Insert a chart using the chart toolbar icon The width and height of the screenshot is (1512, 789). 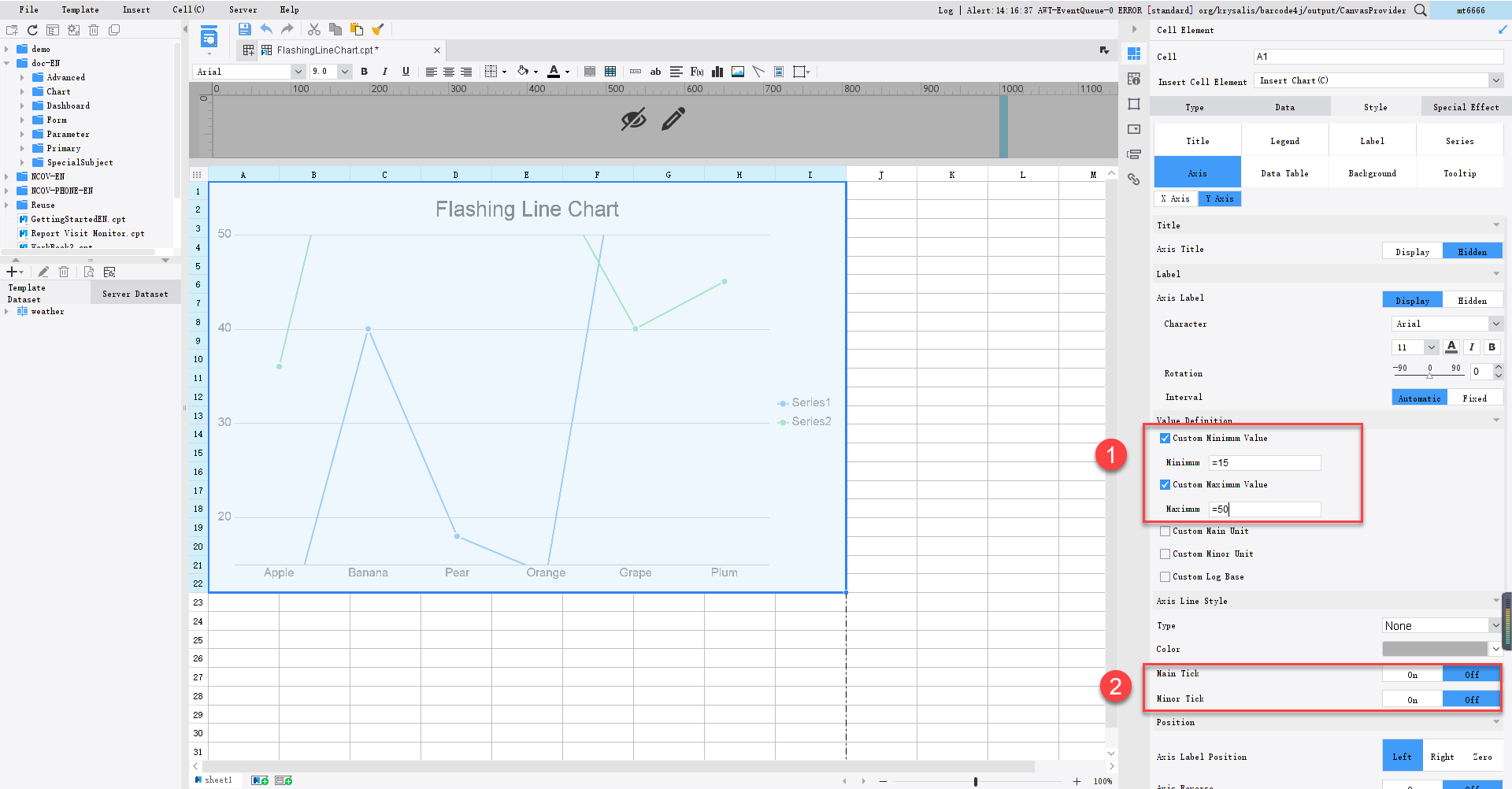[717, 72]
